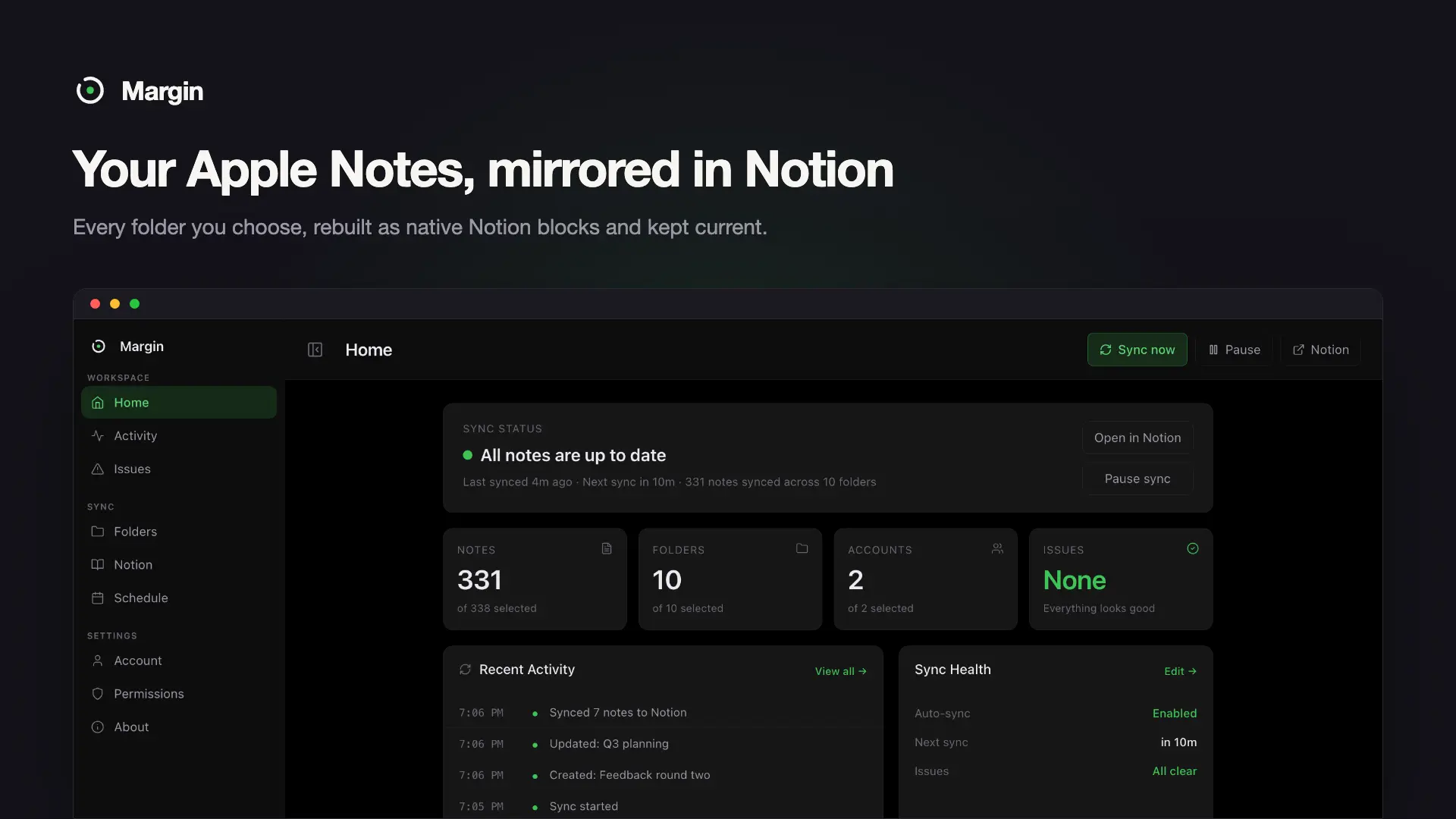Click the document icon on the Notes card
Viewport: 1456px width, 819px height.
(607, 548)
